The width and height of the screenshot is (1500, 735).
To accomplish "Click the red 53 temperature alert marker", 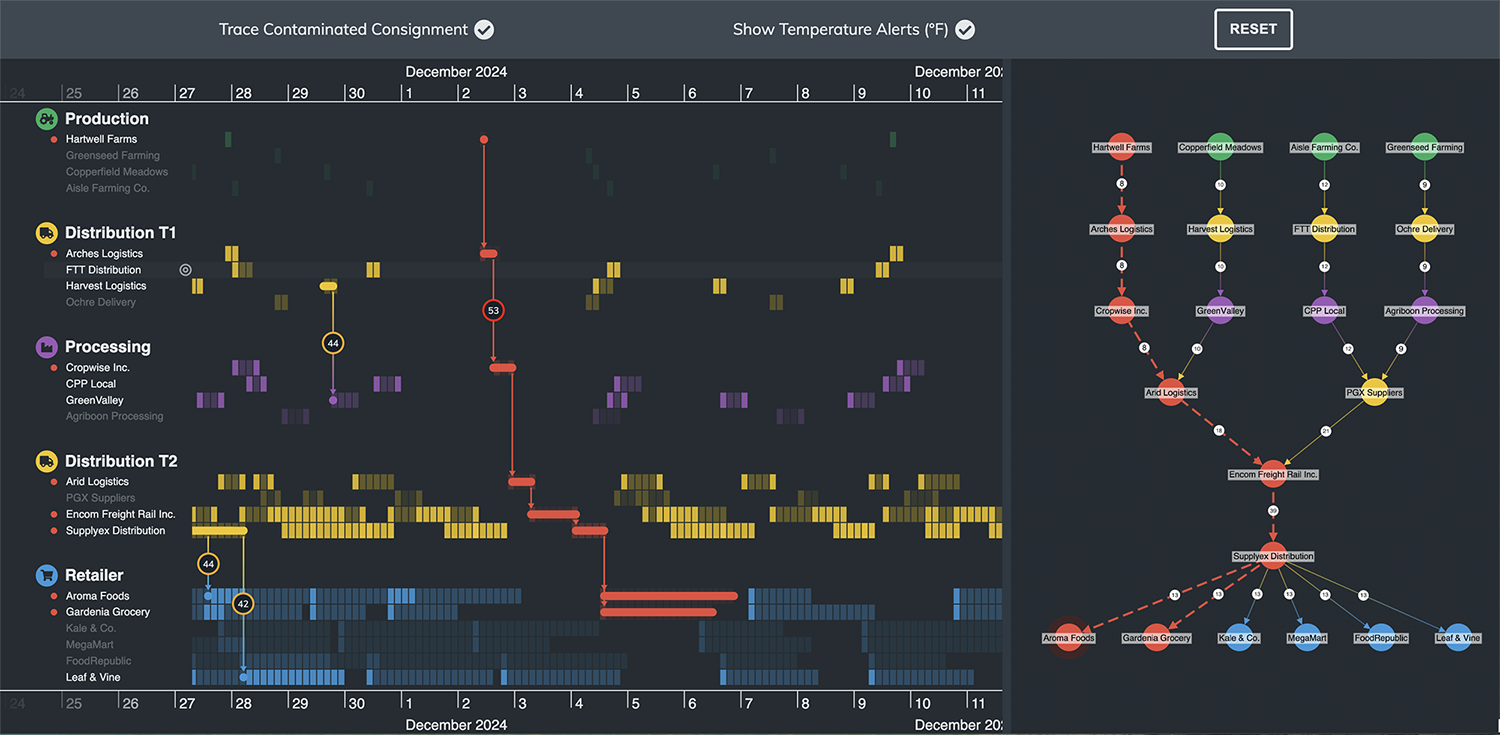I will coord(493,311).
